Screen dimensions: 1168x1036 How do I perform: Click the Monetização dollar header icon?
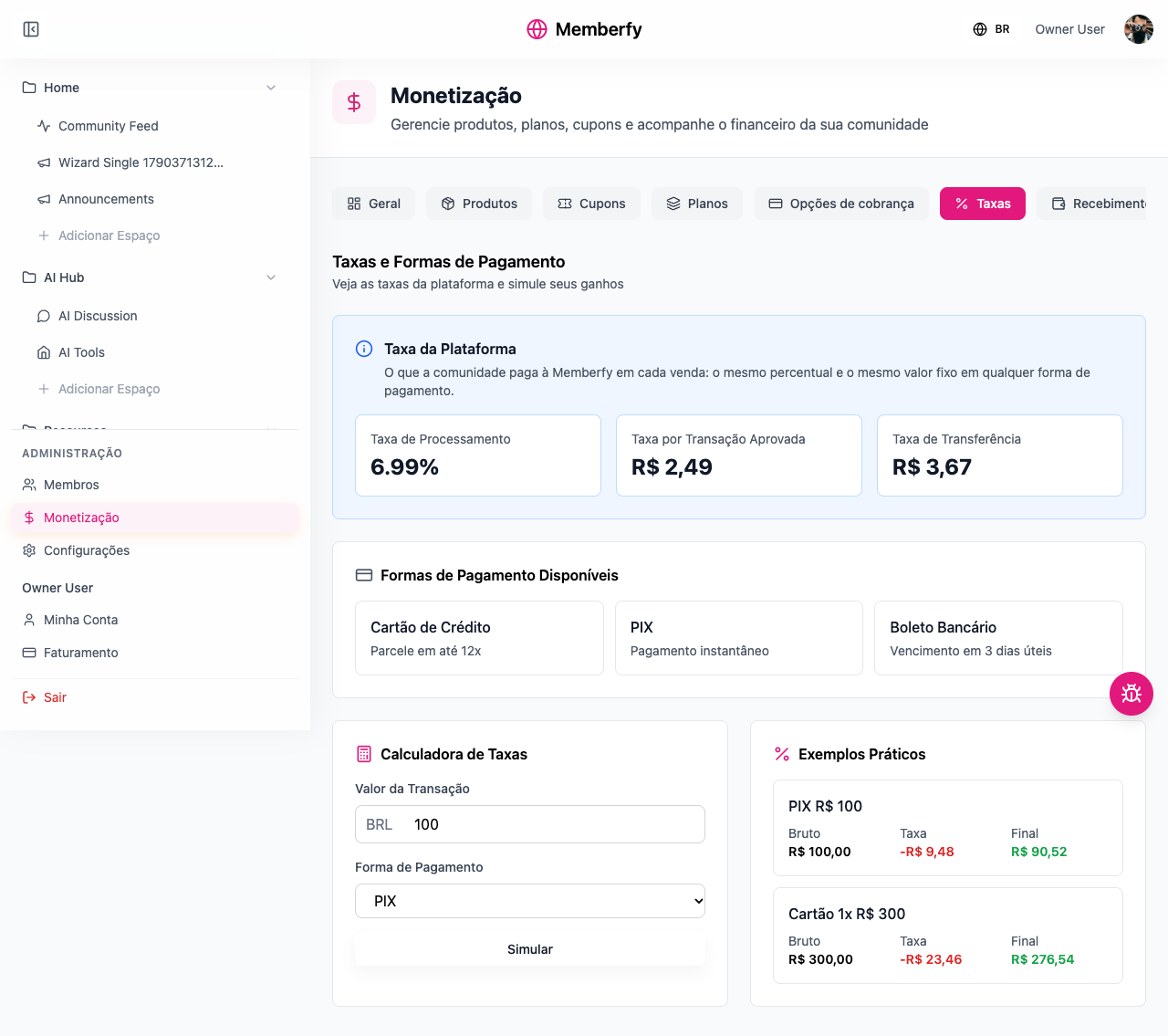pyautogui.click(x=354, y=102)
